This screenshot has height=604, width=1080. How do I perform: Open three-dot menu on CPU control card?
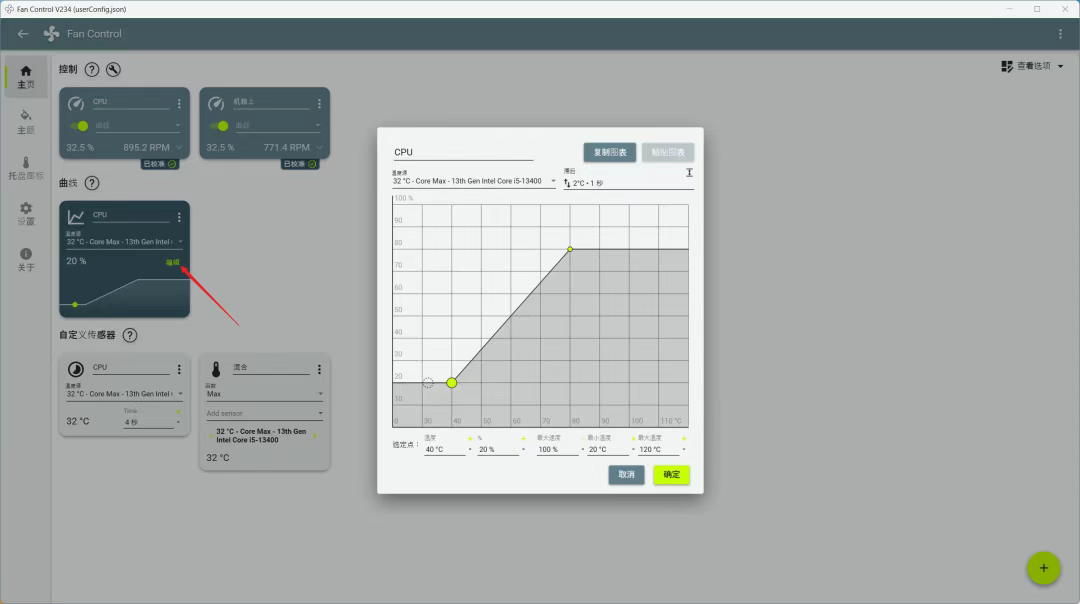click(x=179, y=103)
